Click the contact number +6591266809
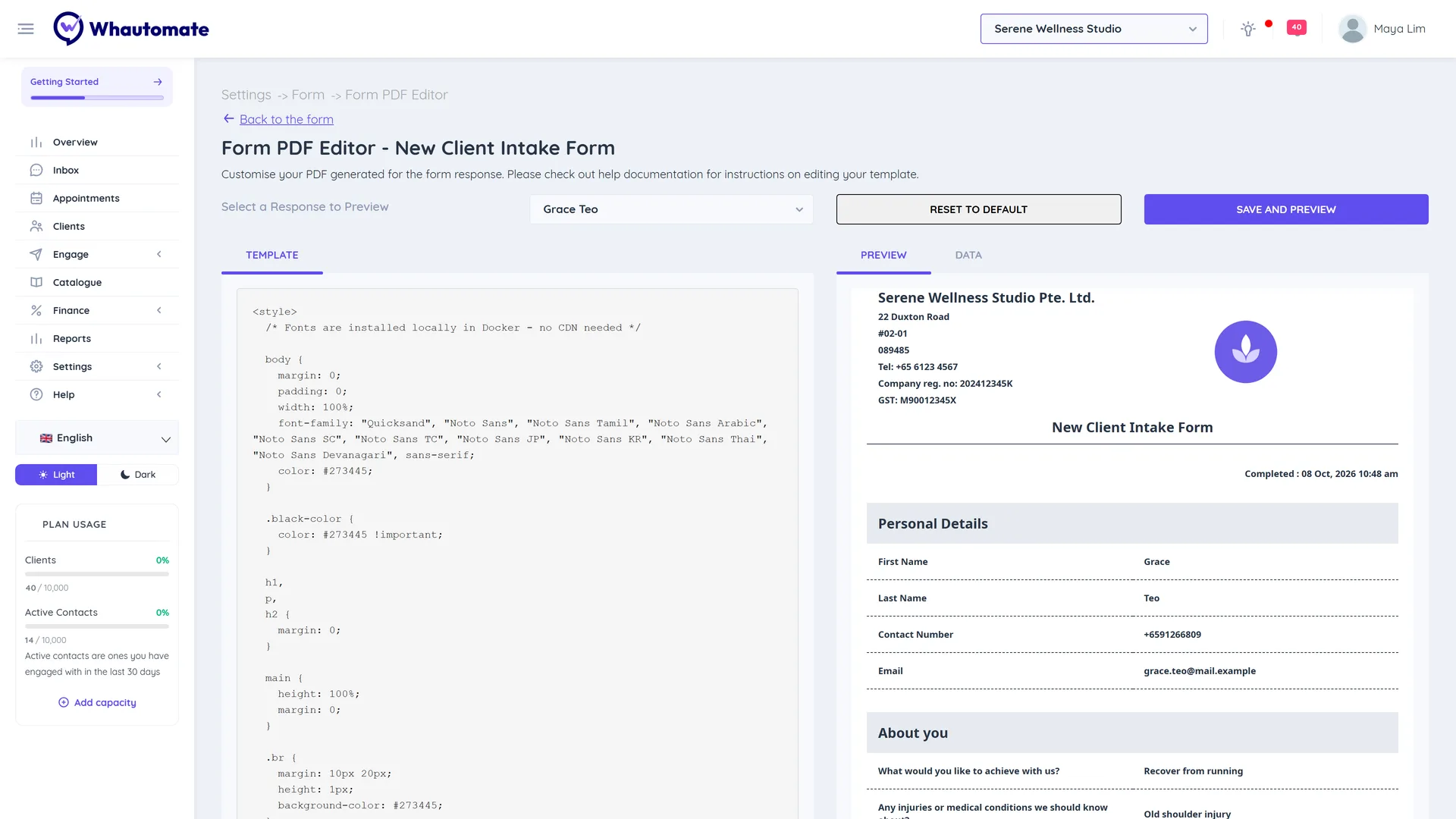Image resolution: width=1456 pixels, height=819 pixels. (x=1172, y=635)
